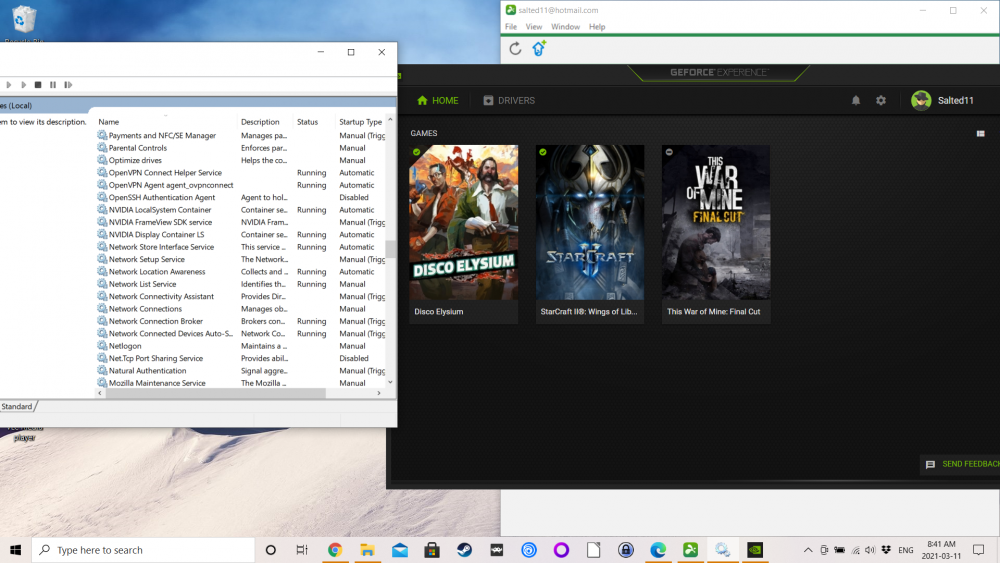1000x563 pixels.
Task: Select the Standard tab in Services
Action: pos(18,407)
